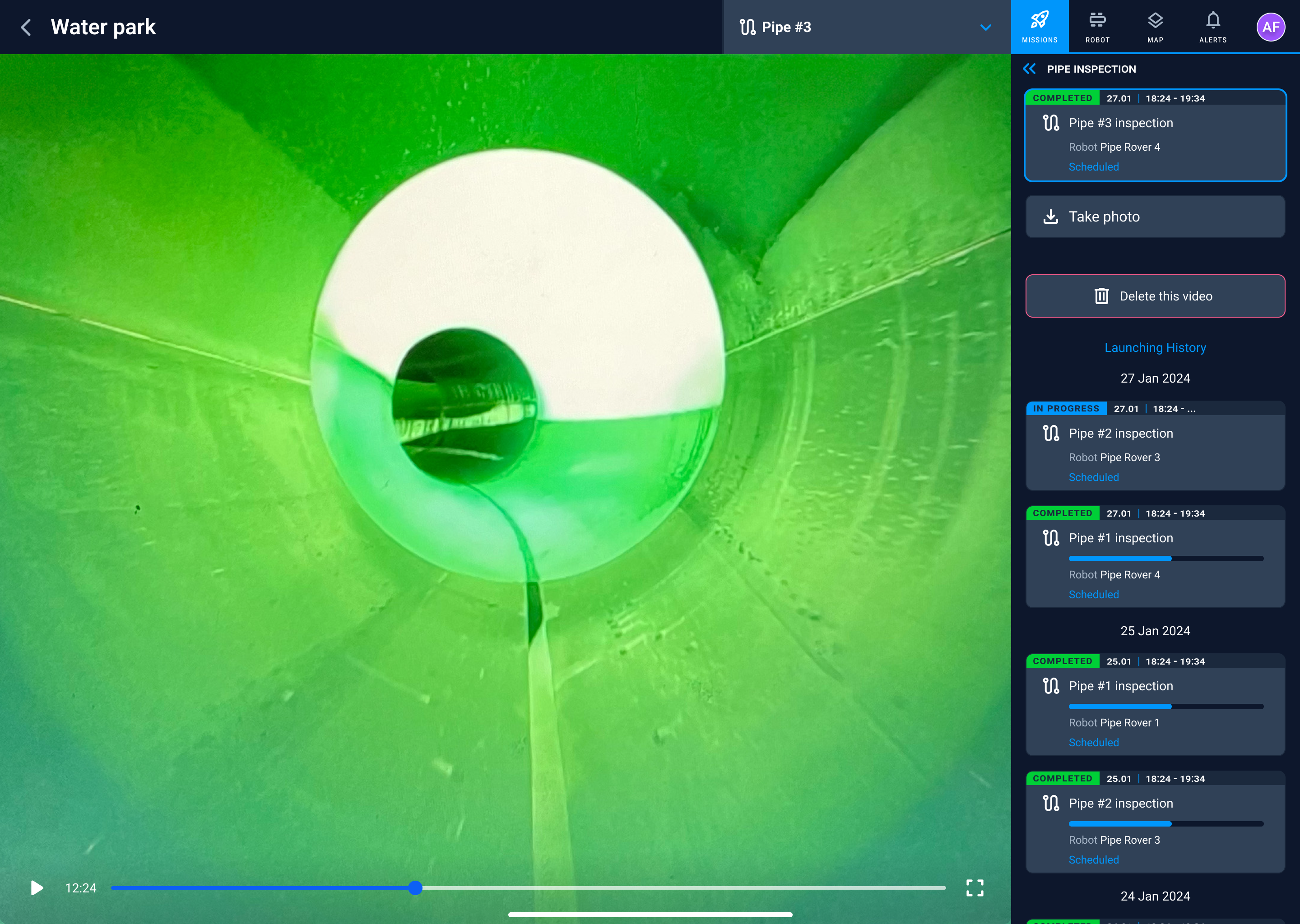Play the inspection video

click(x=37, y=887)
